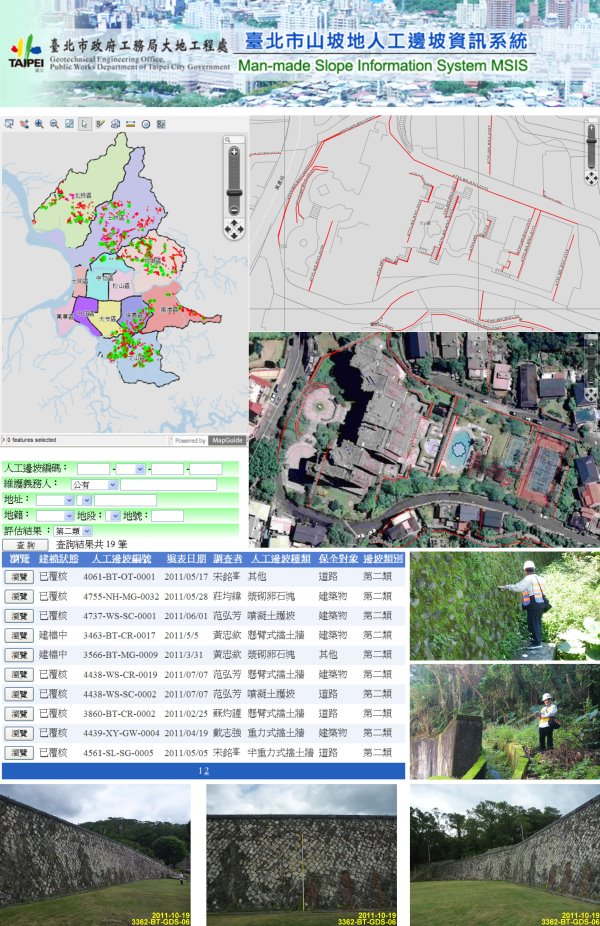
Task: Open the first 地址 district dropdown
Action: click(55, 500)
